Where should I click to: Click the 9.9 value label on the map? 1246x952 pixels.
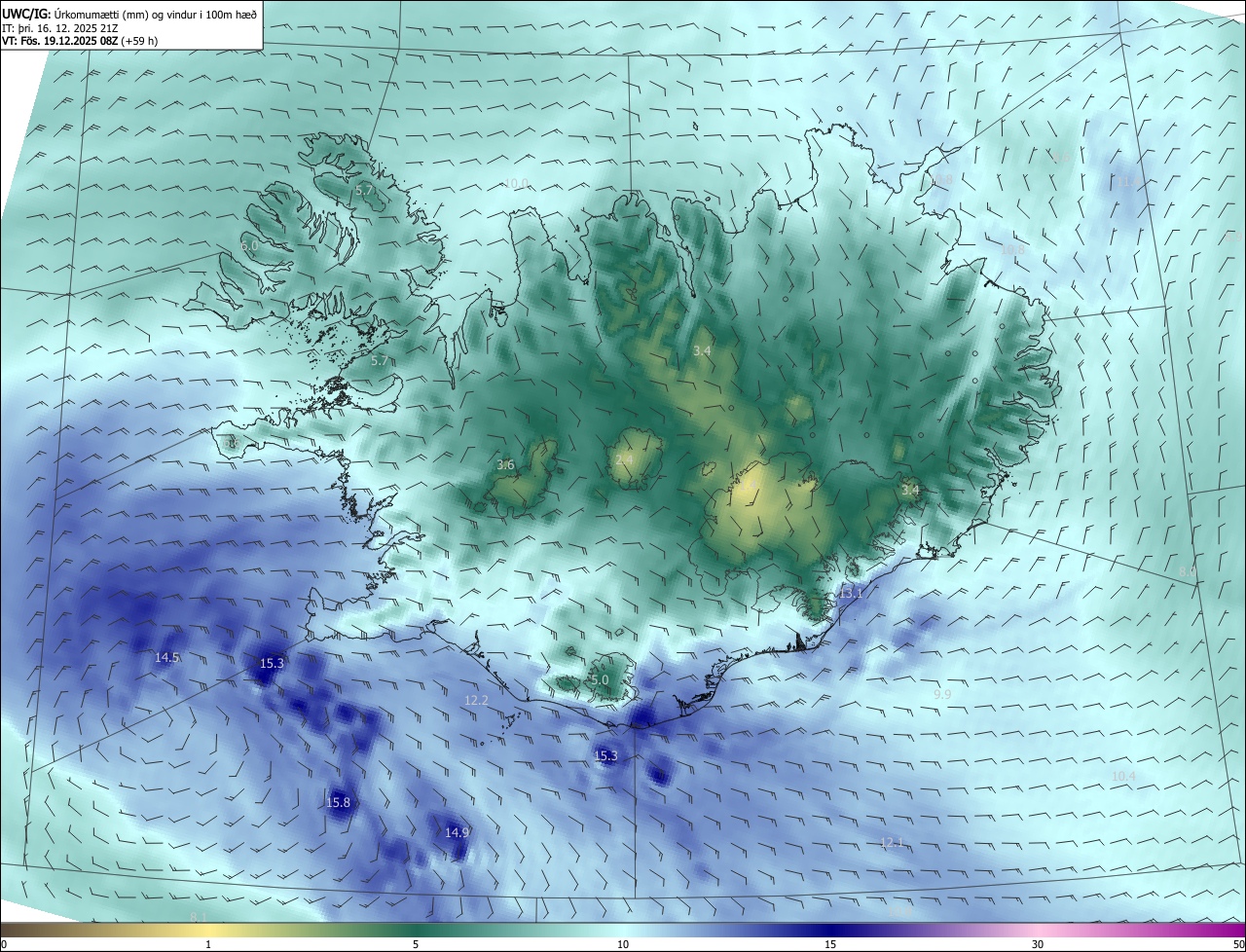(x=942, y=694)
